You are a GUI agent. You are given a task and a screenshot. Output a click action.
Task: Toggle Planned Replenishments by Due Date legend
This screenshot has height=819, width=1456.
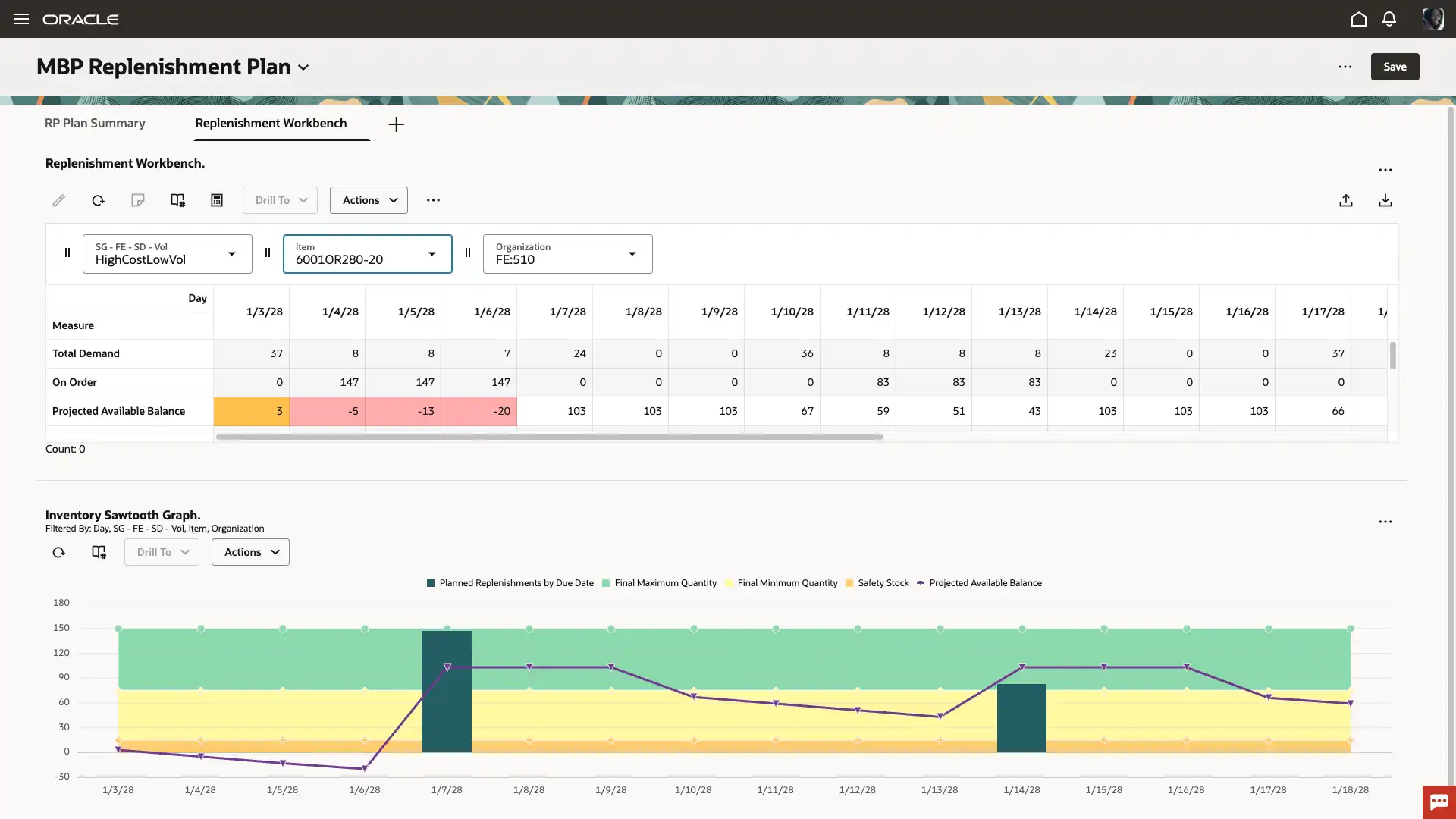(x=516, y=583)
